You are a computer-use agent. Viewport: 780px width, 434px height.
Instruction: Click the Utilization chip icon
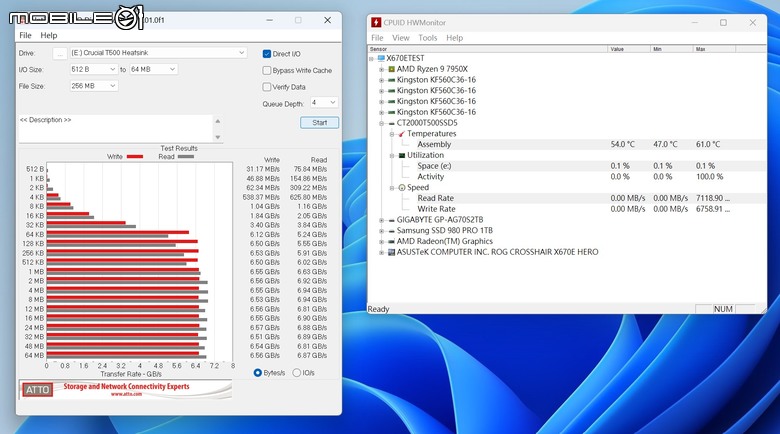click(x=402, y=155)
